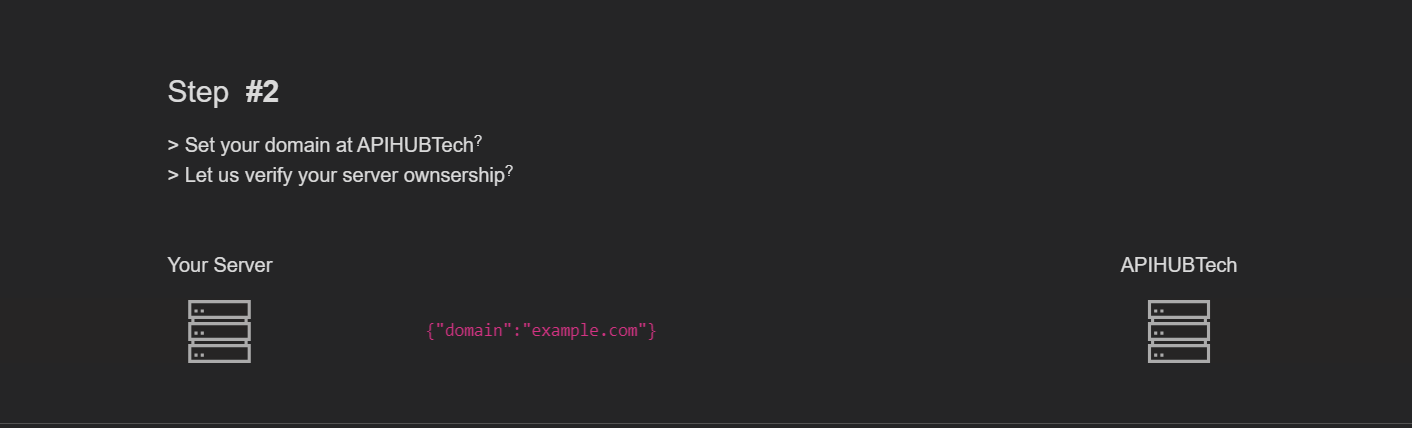Click the 'APIHUBTech' label above the right server

1179,265
